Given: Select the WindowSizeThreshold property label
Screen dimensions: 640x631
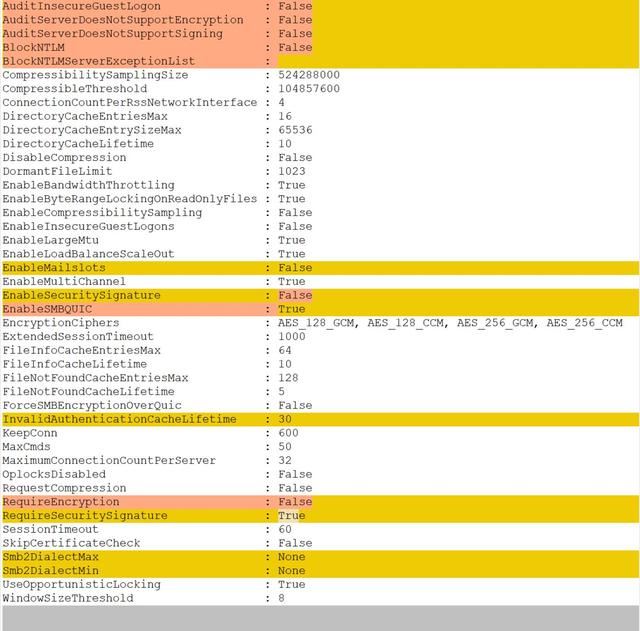Looking at the screenshot, I should coord(68,598).
